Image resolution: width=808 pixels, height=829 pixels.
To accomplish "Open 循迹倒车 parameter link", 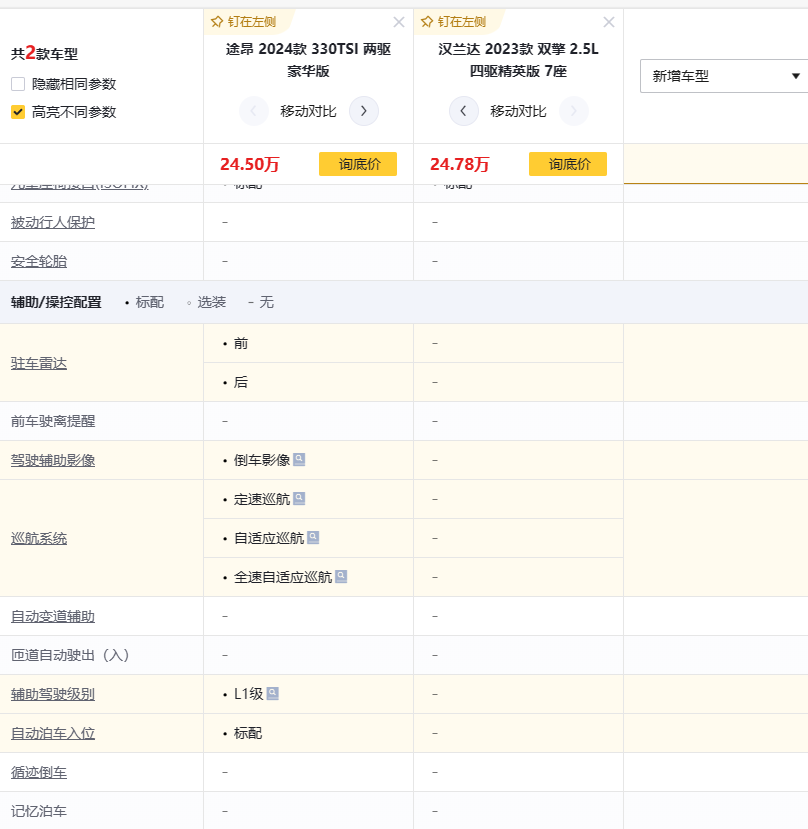I will [x=39, y=772].
